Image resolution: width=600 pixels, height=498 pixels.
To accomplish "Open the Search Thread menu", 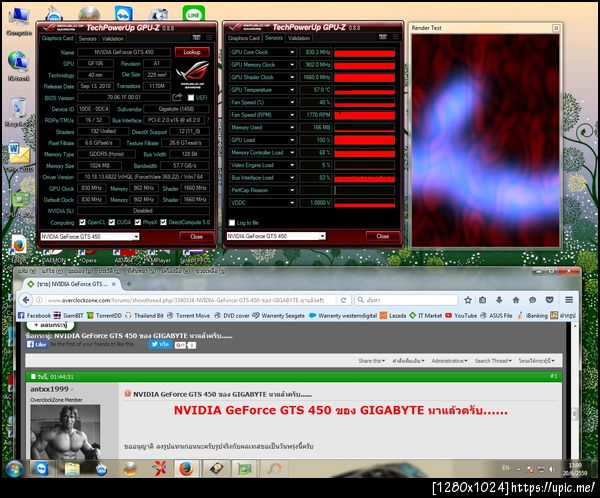I will [493, 361].
